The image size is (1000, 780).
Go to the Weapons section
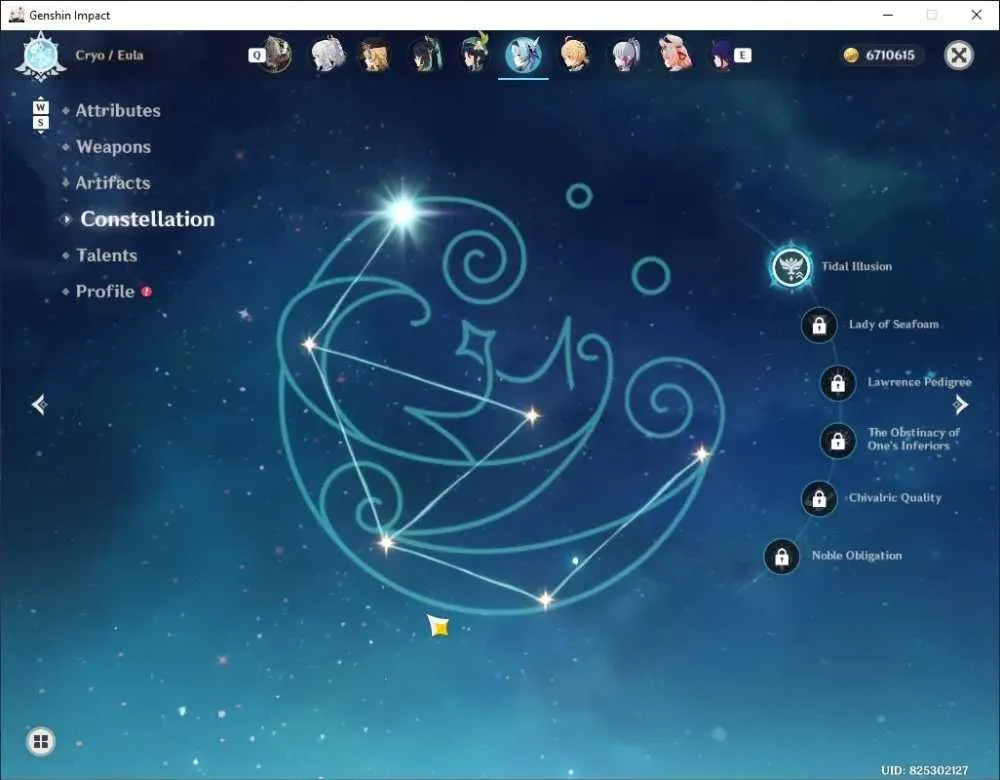click(114, 147)
